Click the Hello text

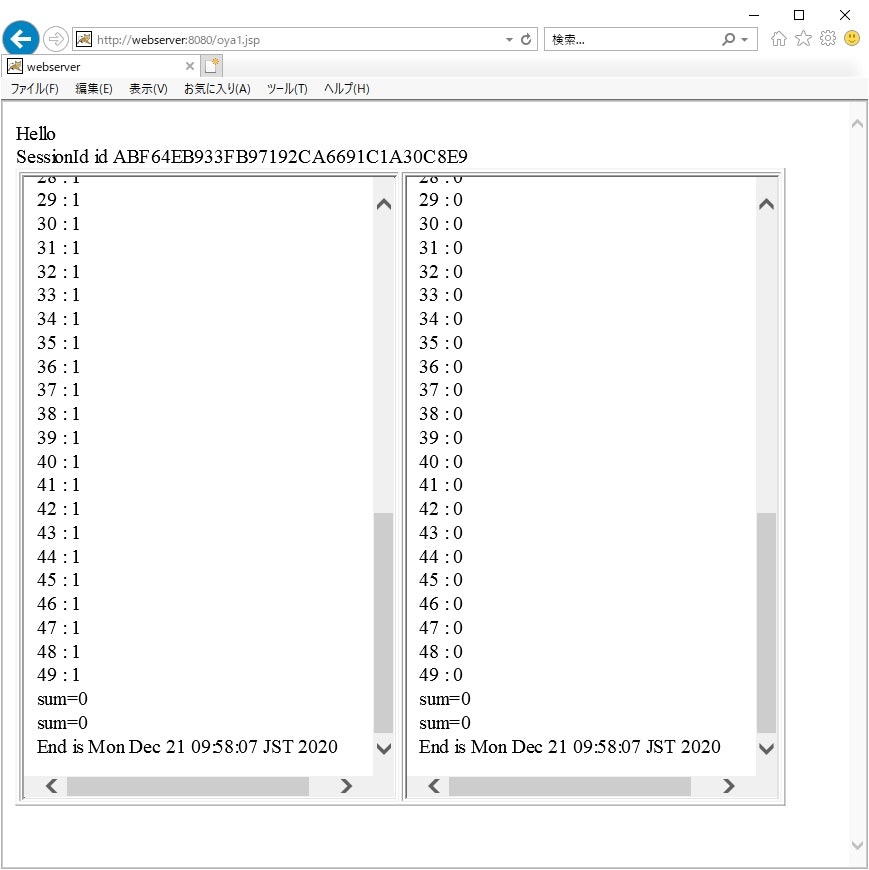click(36, 134)
